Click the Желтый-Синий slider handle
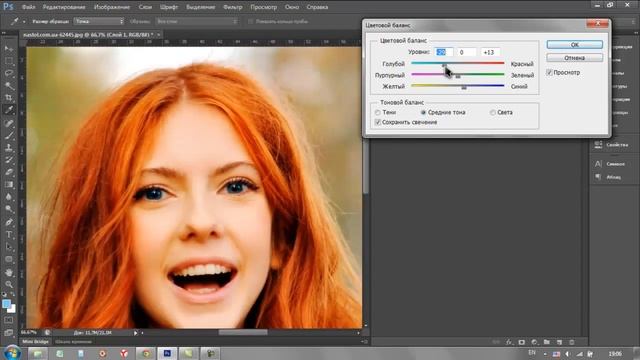Screen dimensions: 640x360 [464, 87]
